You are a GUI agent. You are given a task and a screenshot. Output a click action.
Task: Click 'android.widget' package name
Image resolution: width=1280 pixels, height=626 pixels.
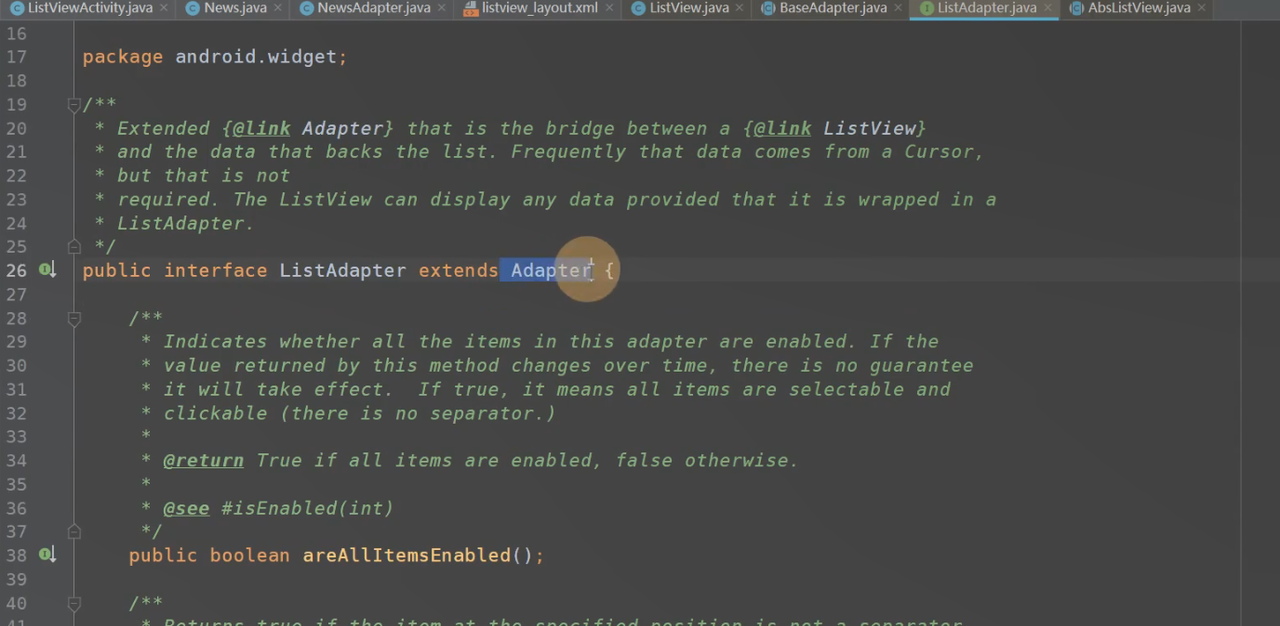[x=256, y=57]
